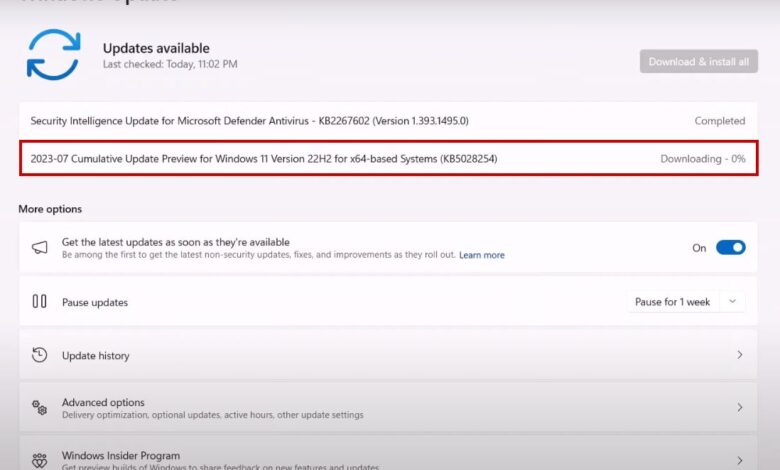Click the blue sync arrows update icon
The image size is (780, 470).
coord(53,55)
